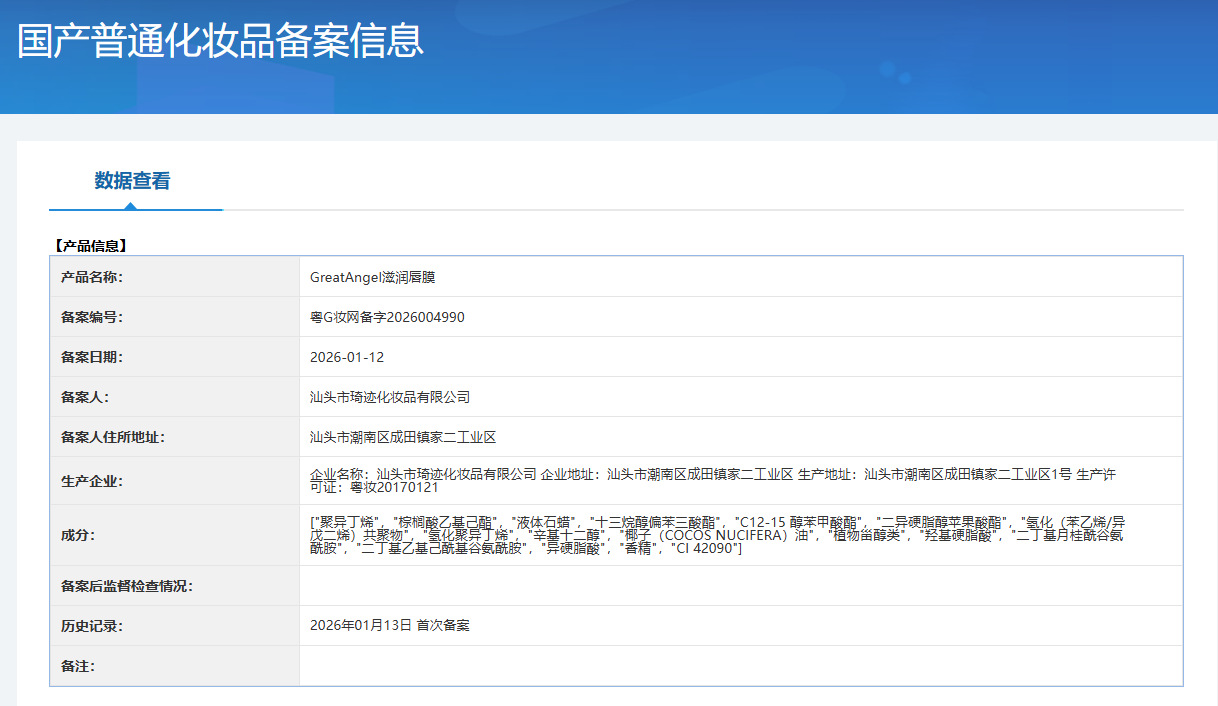This screenshot has width=1218, height=706.
Task: Click the 生产企业 label cell
Action: (x=175, y=481)
